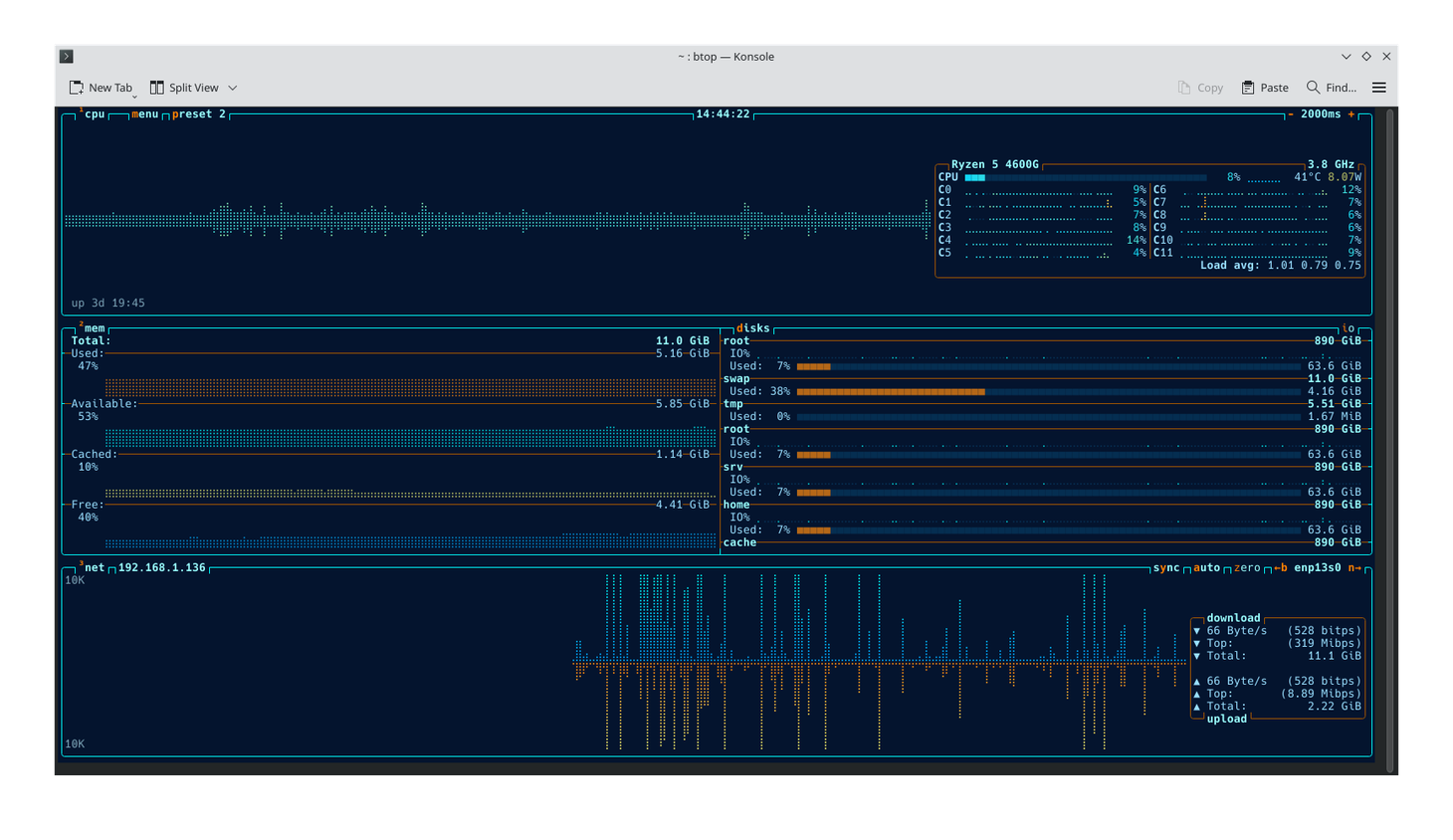
Task: Click the keep-below chevron in the title bar
Action: coord(1347,57)
